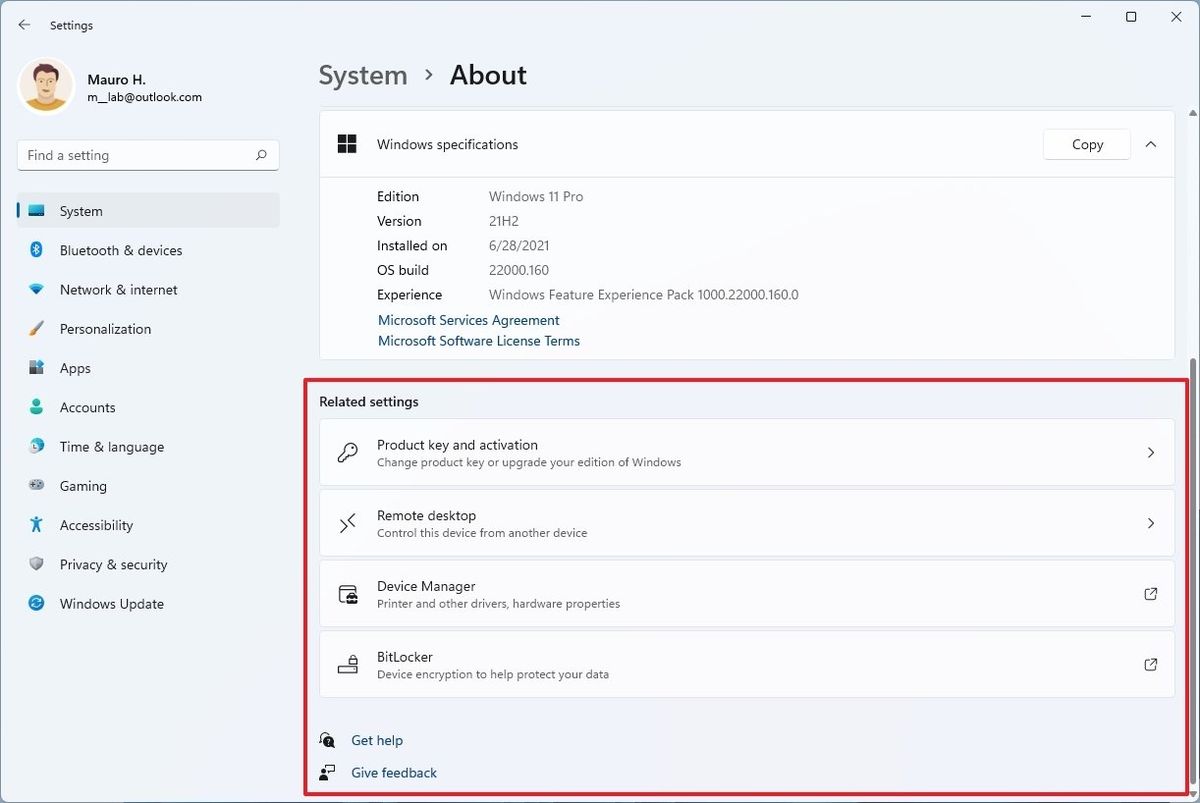Expand the Remote desktop settings row

(747, 523)
